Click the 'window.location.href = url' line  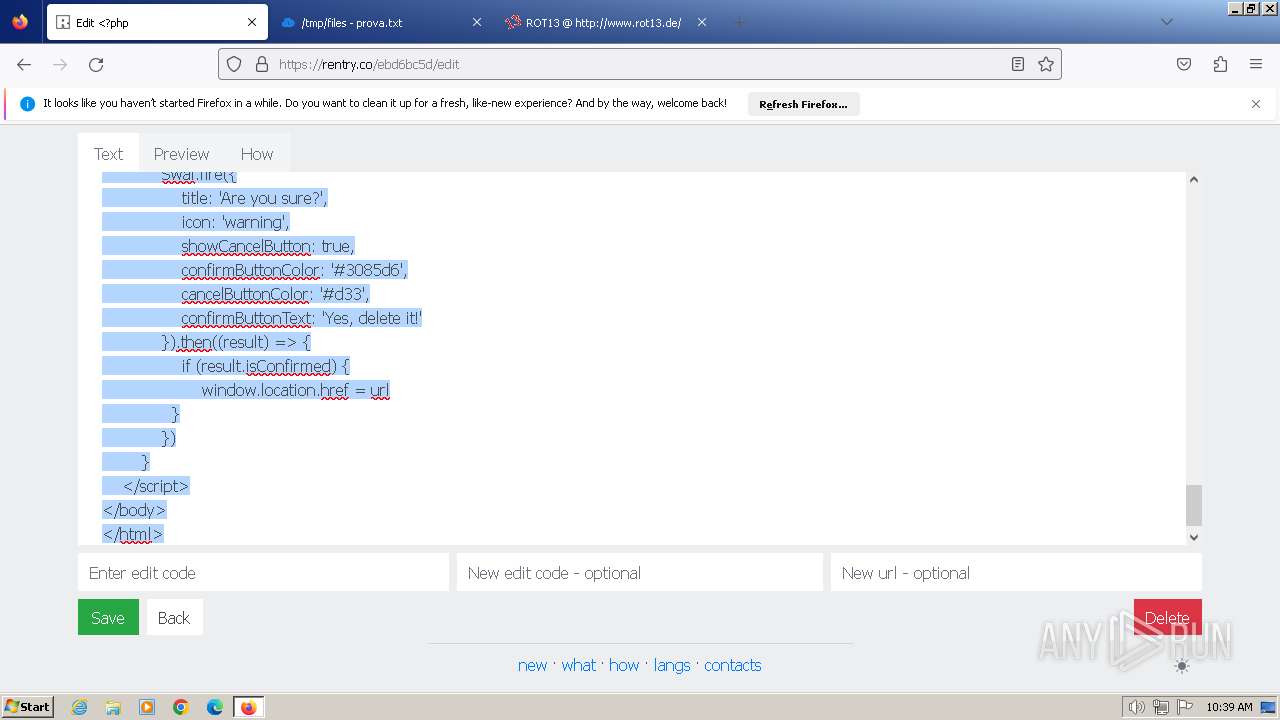click(x=295, y=390)
